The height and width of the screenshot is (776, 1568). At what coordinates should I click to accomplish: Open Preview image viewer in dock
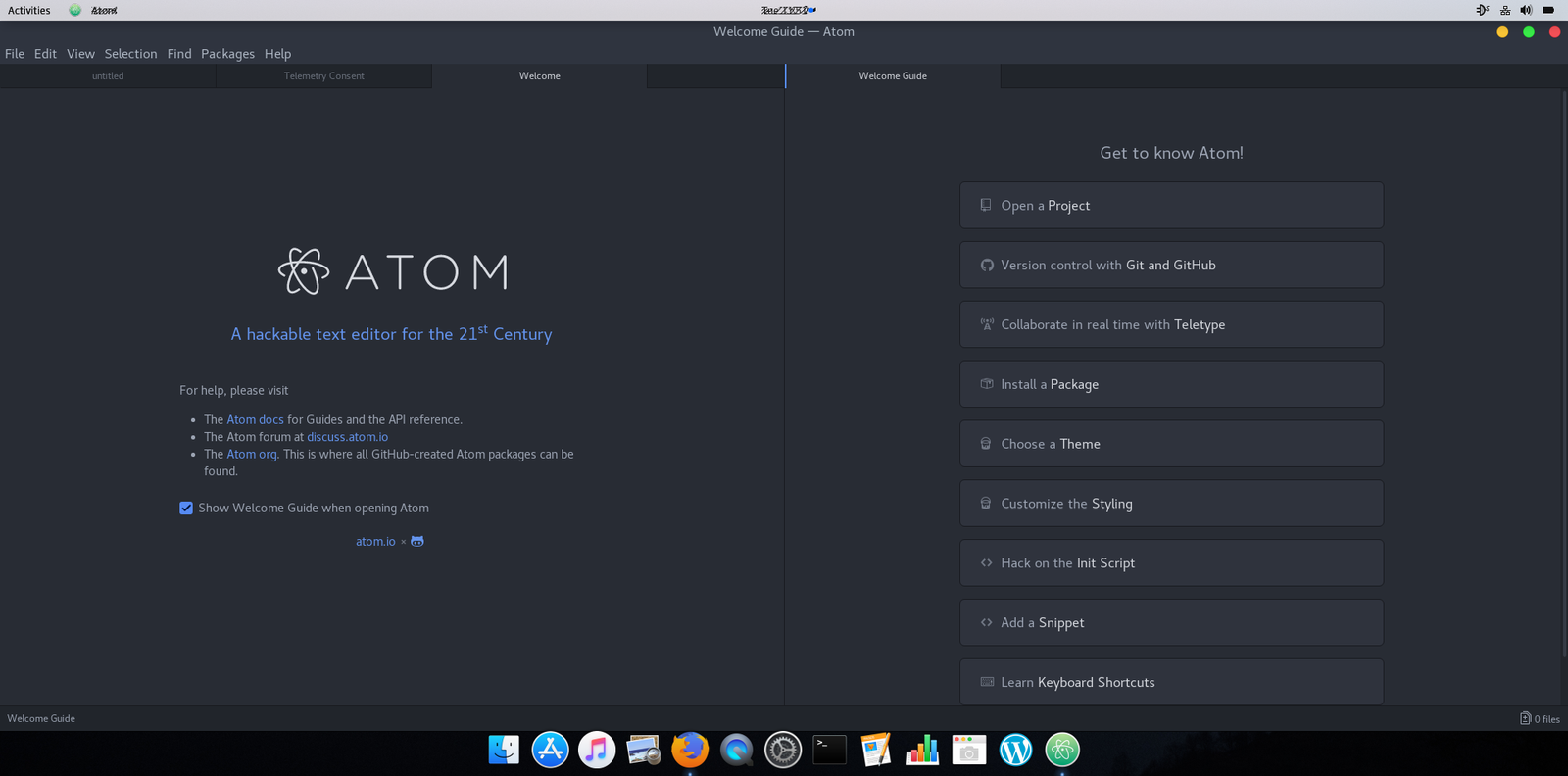pos(643,750)
